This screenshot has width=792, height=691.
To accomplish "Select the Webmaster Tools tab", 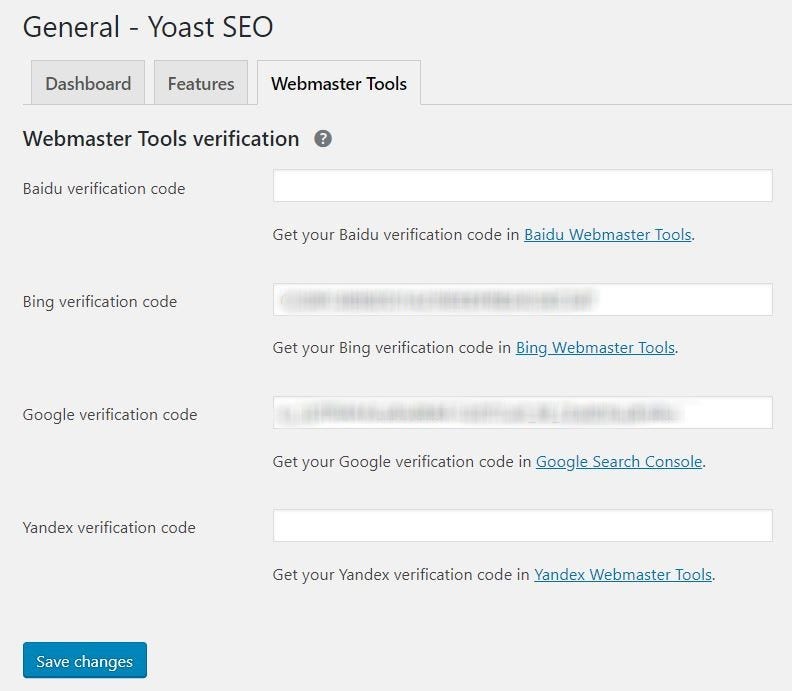I will 339,84.
